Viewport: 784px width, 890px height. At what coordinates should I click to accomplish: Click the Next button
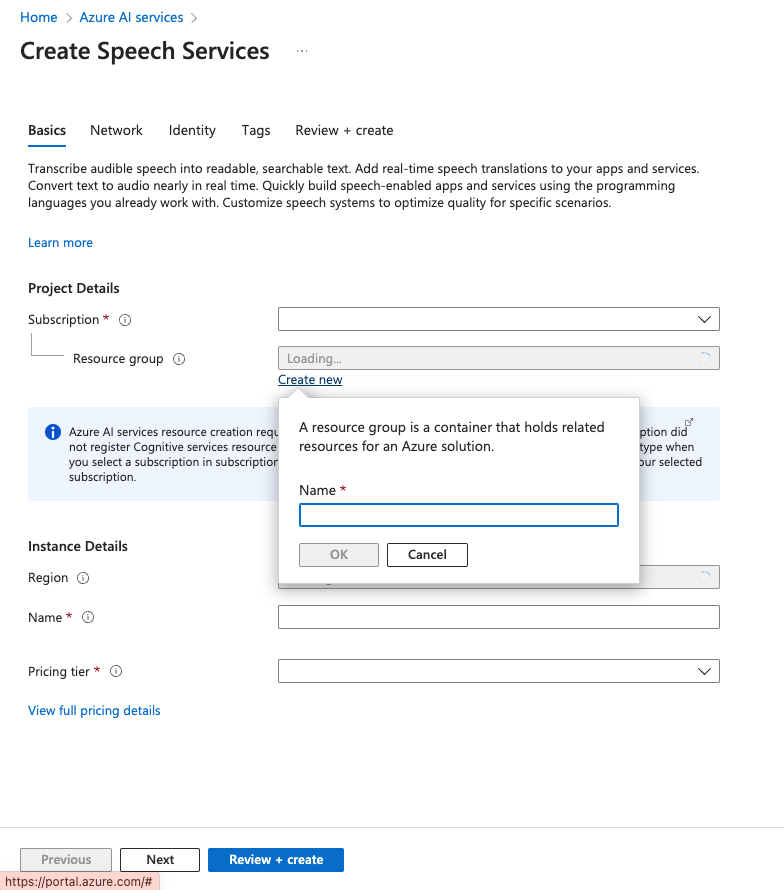pyautogui.click(x=160, y=859)
